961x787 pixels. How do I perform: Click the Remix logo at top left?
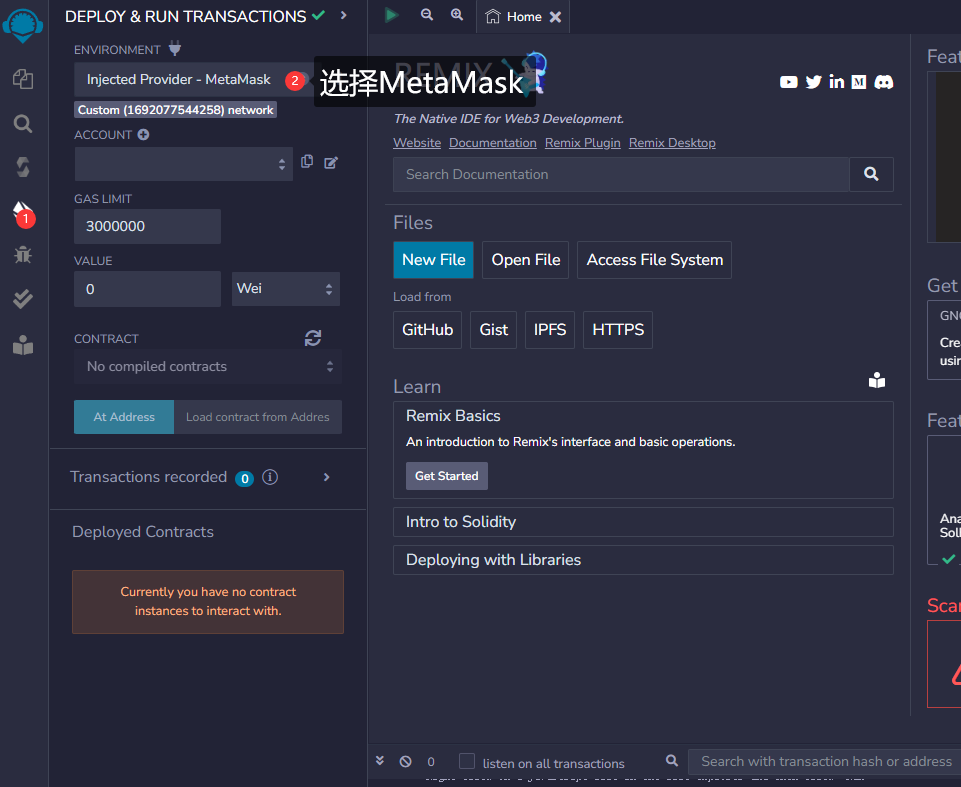[23, 26]
